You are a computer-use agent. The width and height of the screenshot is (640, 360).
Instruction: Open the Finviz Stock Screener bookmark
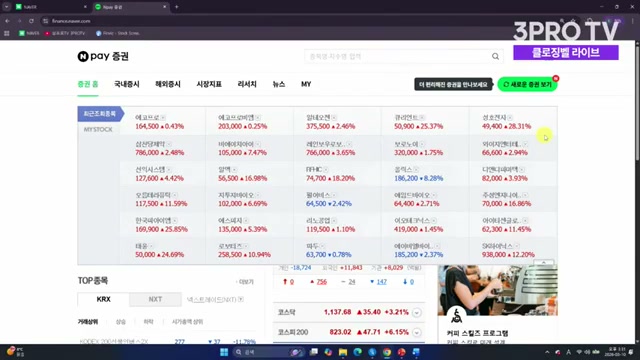pyautogui.click(x=118, y=33)
